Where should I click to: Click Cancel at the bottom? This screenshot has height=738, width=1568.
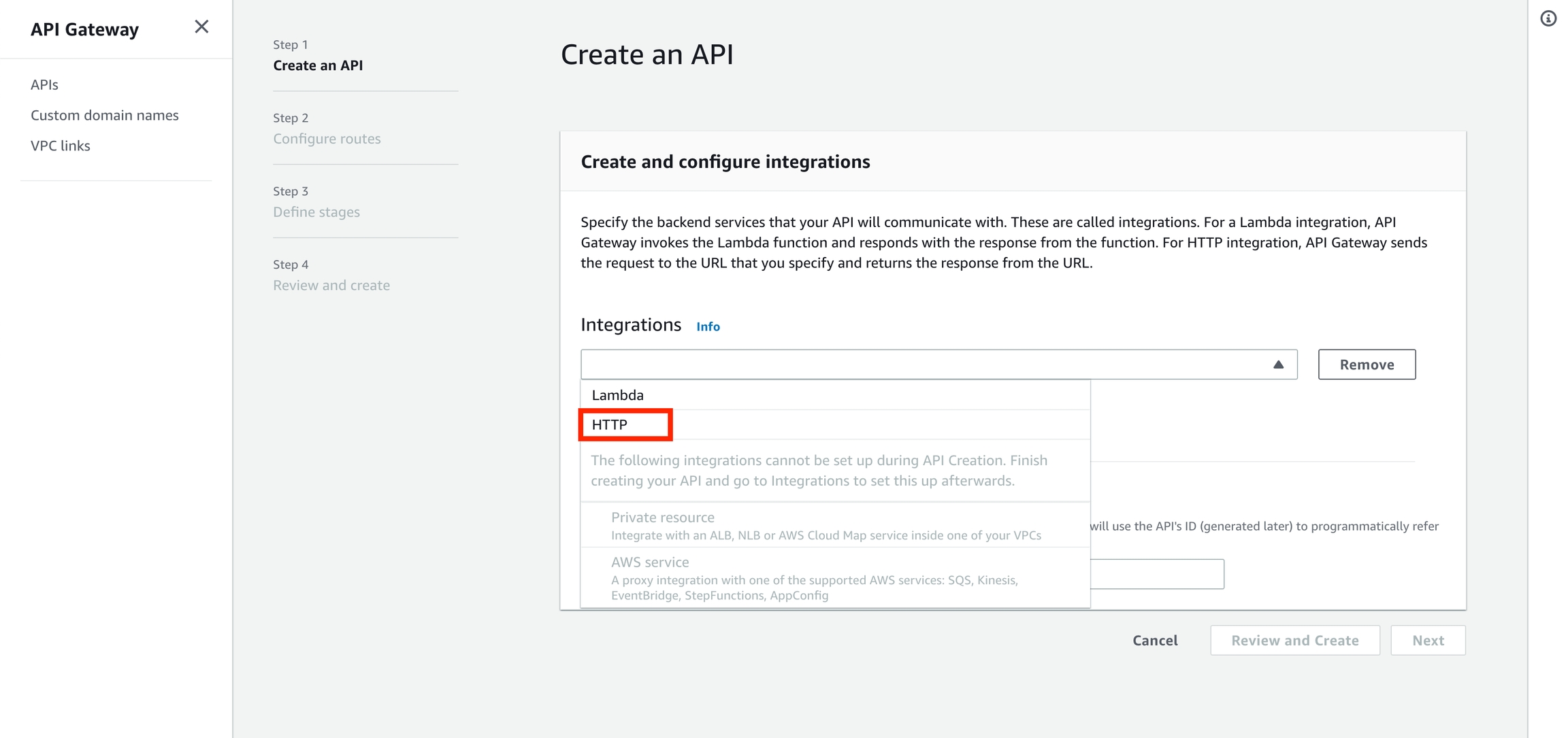point(1155,641)
